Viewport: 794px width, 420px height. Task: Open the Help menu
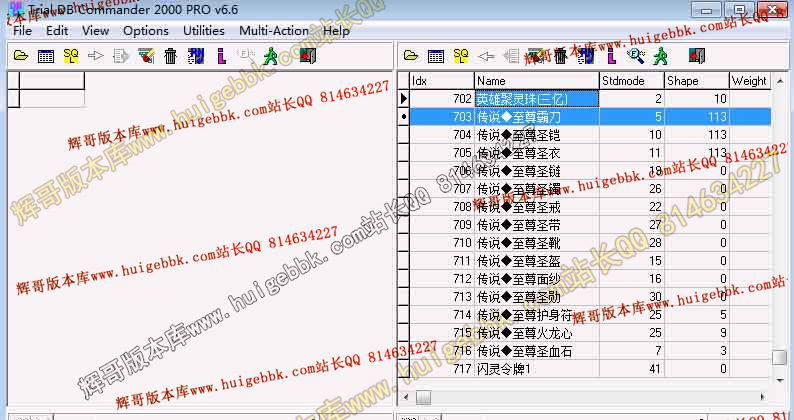336,31
